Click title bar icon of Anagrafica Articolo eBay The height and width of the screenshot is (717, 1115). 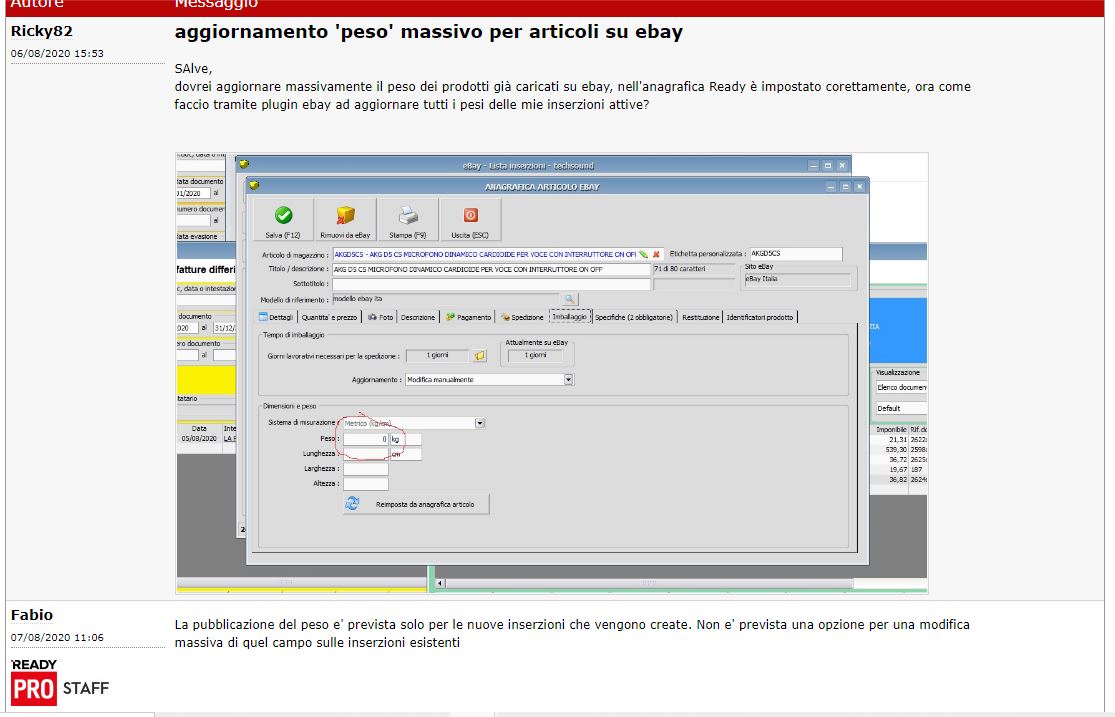[x=254, y=186]
